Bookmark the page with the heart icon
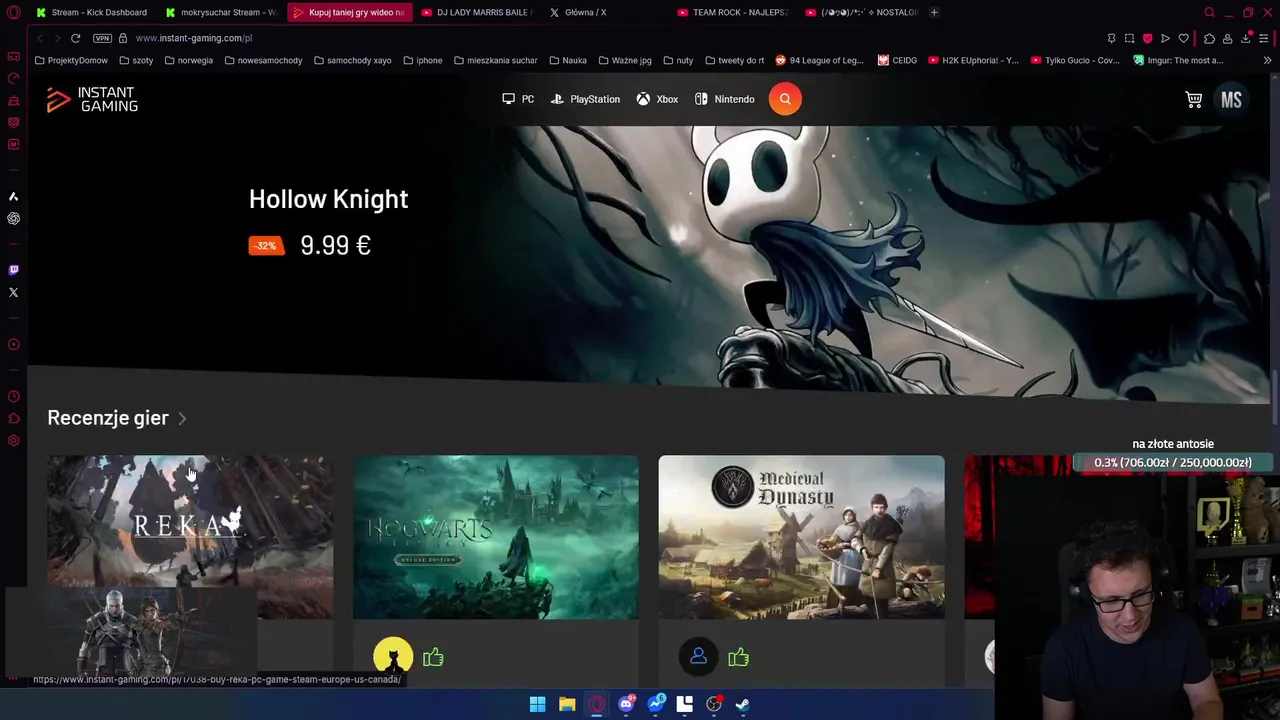 coord(1183,38)
